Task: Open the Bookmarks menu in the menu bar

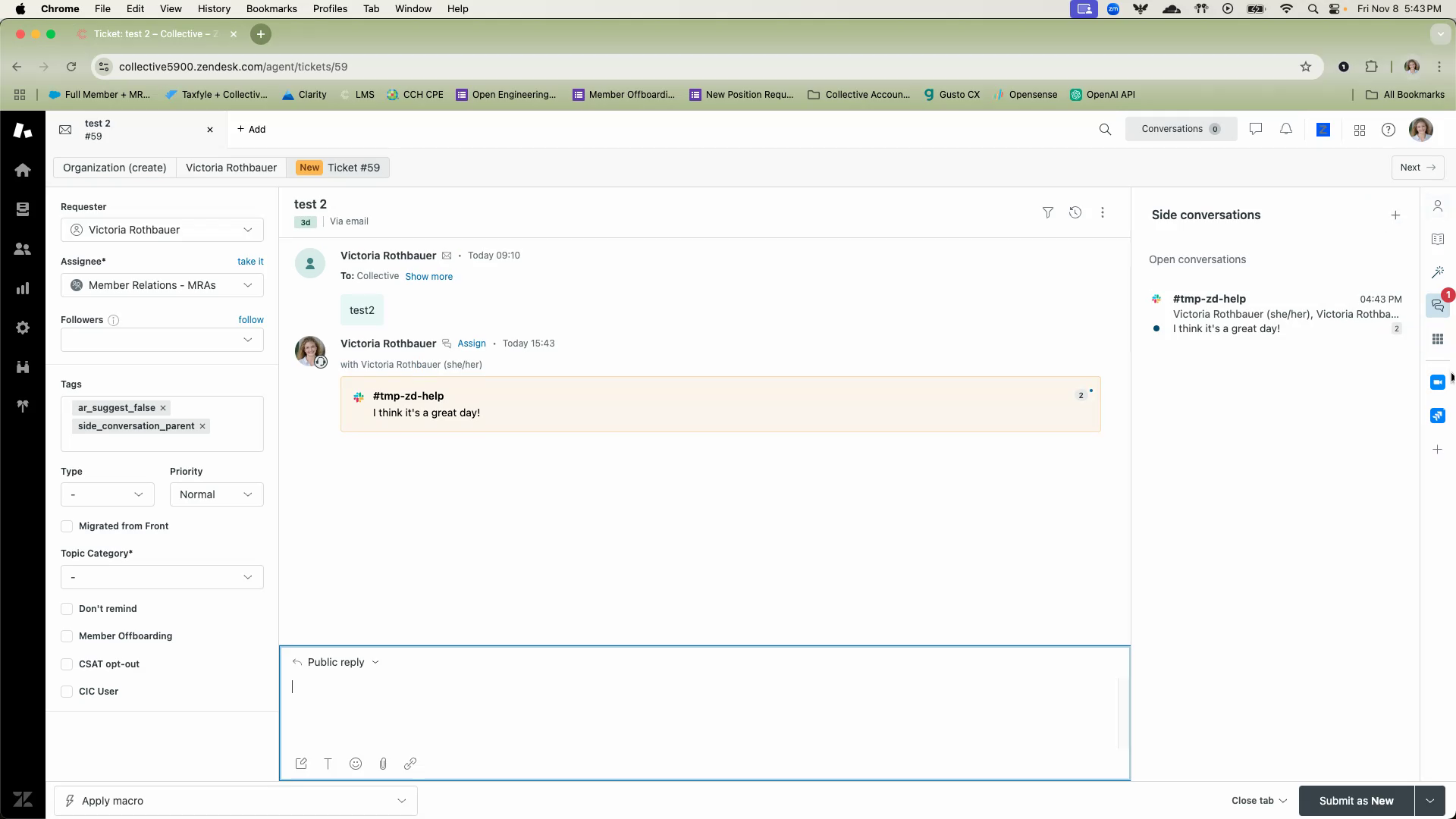Action: click(x=271, y=8)
